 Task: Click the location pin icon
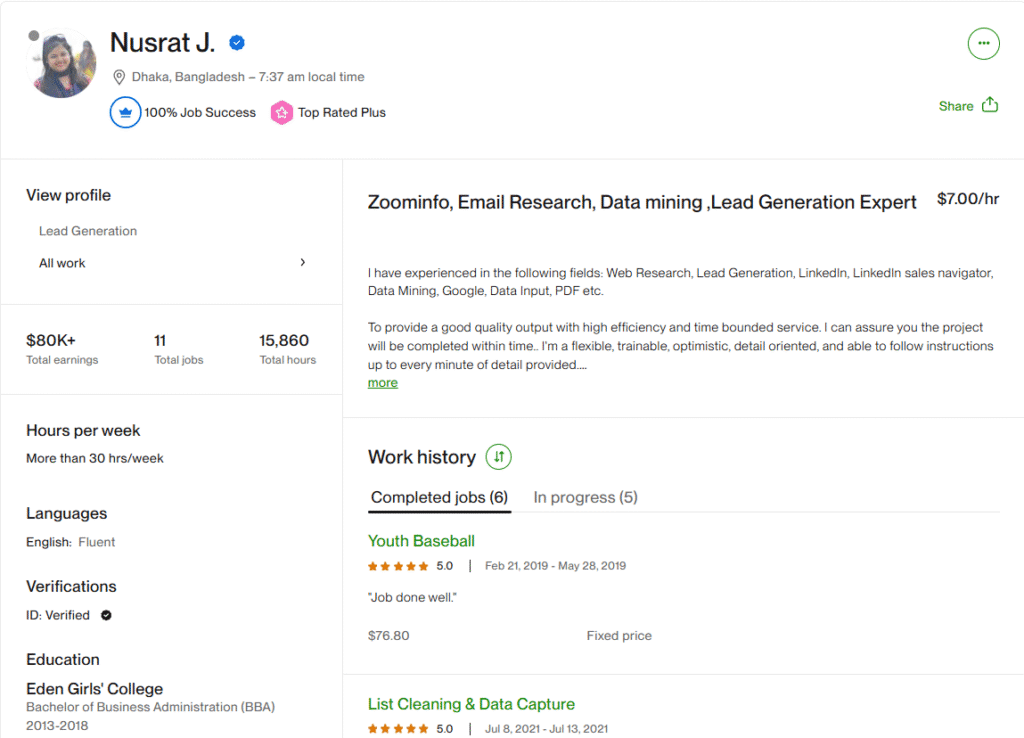pyautogui.click(x=119, y=77)
